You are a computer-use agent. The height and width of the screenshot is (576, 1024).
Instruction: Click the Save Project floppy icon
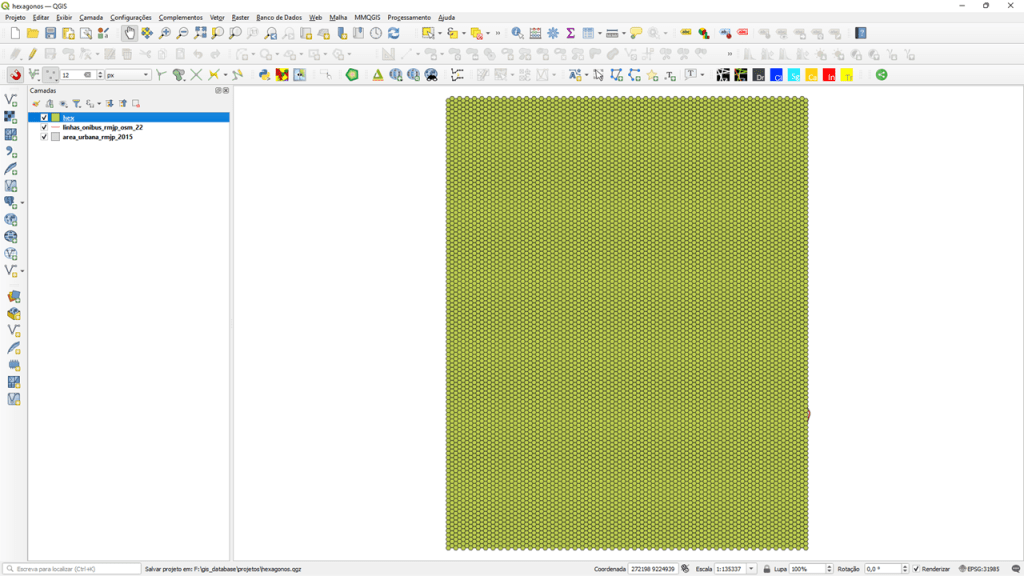click(x=50, y=33)
